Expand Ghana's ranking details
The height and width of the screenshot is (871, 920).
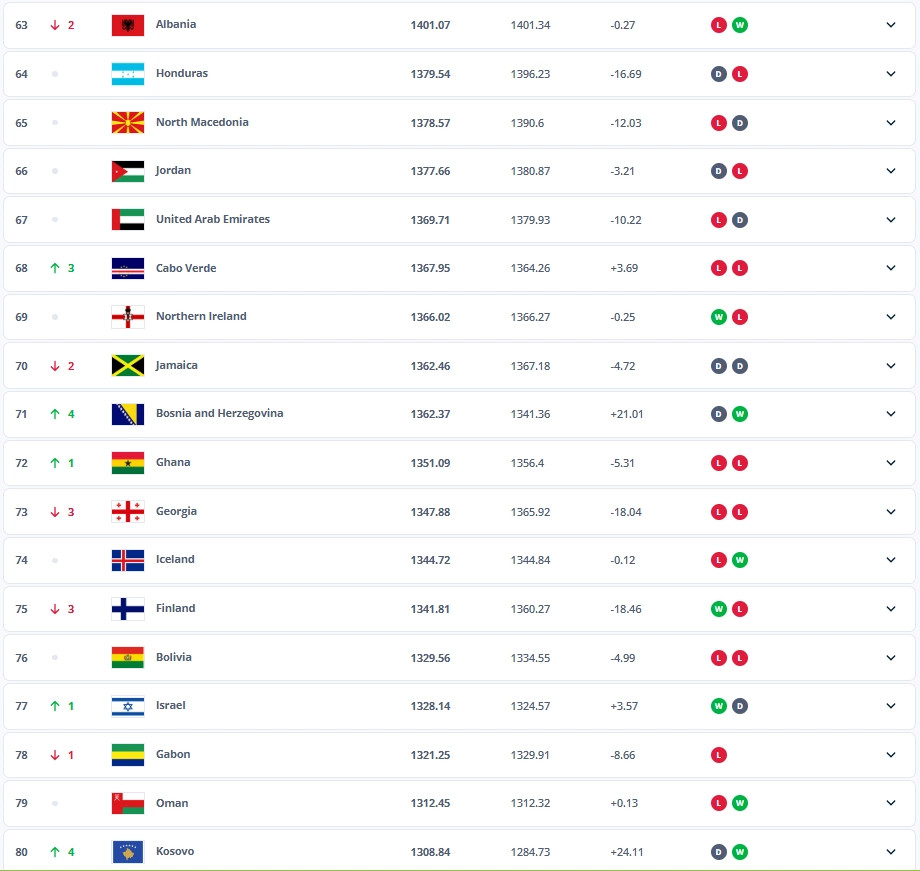(890, 463)
